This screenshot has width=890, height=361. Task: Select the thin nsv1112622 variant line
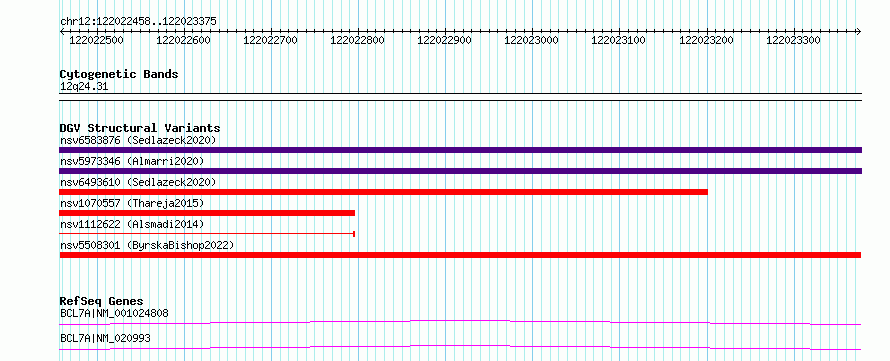207,233
